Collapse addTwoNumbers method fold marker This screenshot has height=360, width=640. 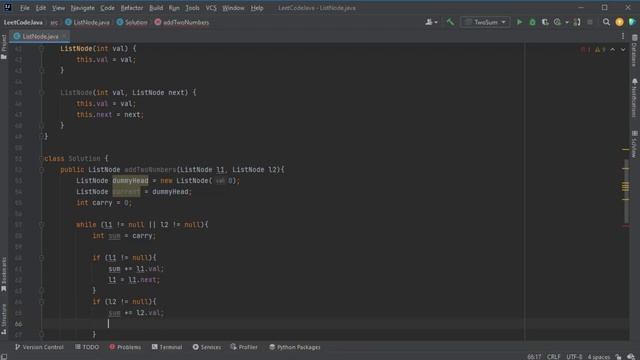pyautogui.click(x=41, y=169)
